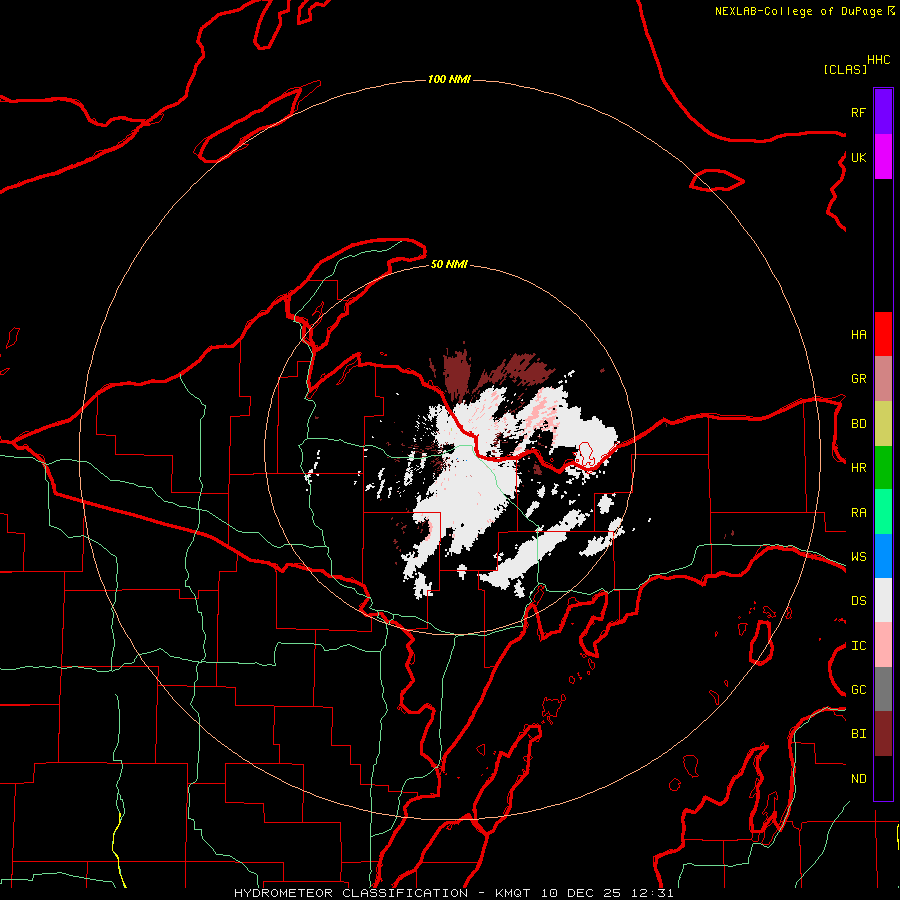Click the NEXLAB-College of DuPage credit

pyautogui.click(x=798, y=11)
